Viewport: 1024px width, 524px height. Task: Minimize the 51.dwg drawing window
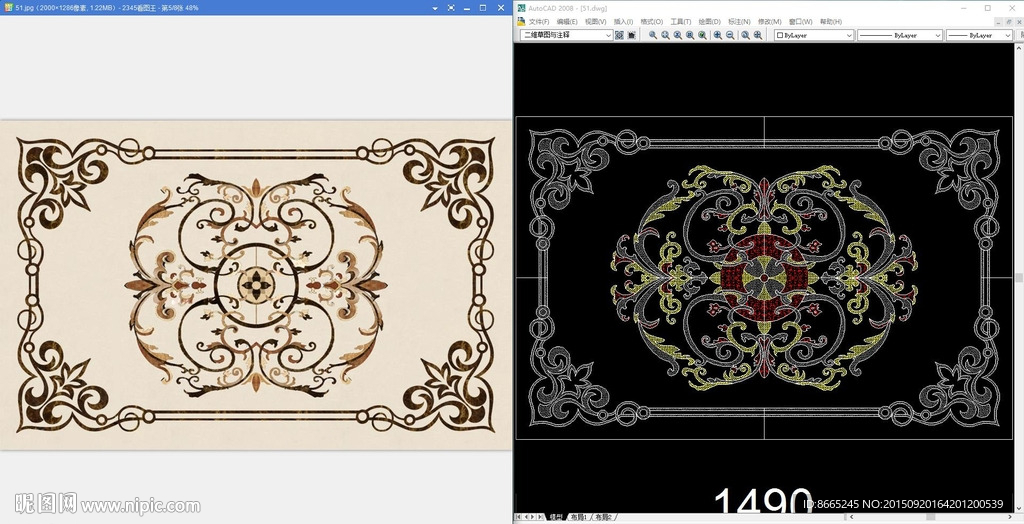point(999,22)
